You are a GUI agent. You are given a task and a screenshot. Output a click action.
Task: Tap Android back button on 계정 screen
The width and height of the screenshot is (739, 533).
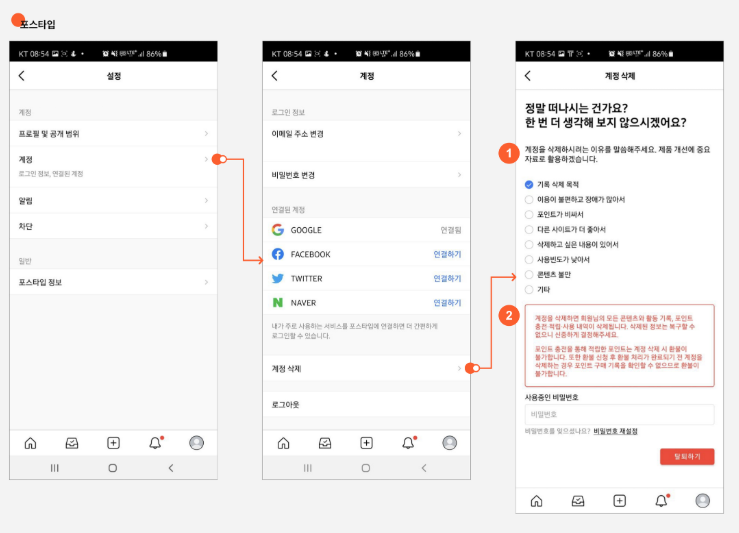tap(424, 468)
